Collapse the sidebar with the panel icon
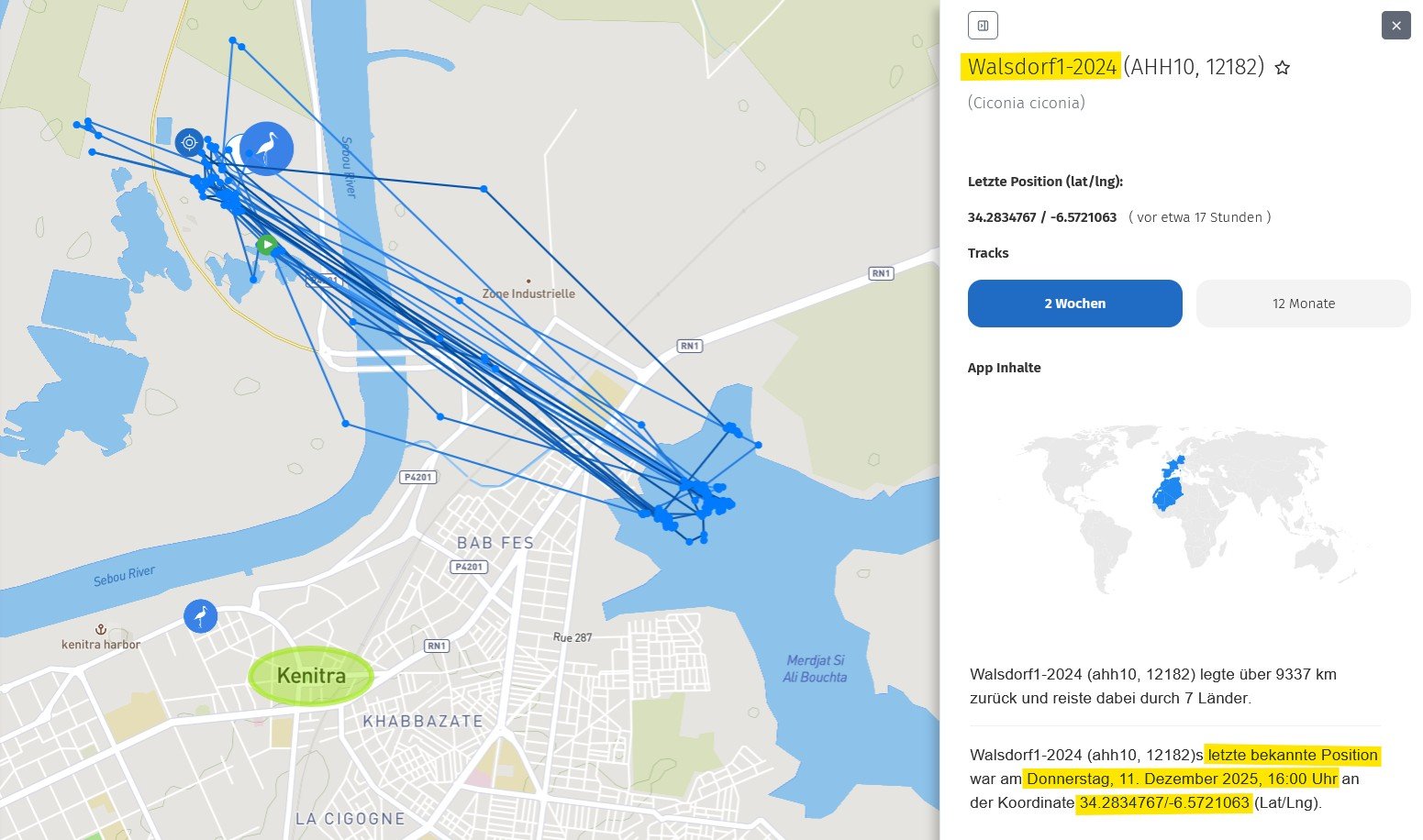1423x840 pixels. tap(983, 26)
